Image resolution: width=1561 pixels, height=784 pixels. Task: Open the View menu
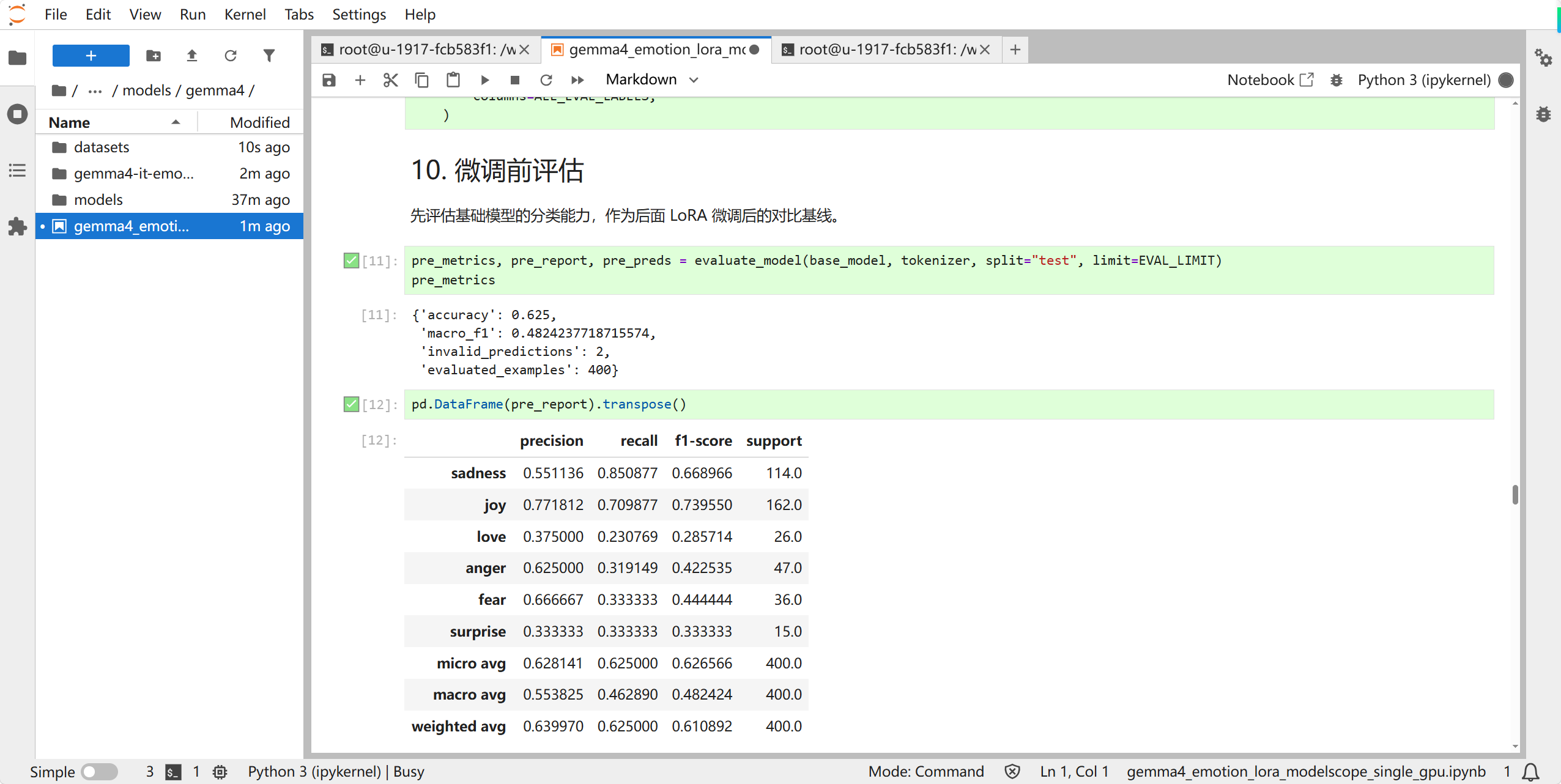pos(145,15)
